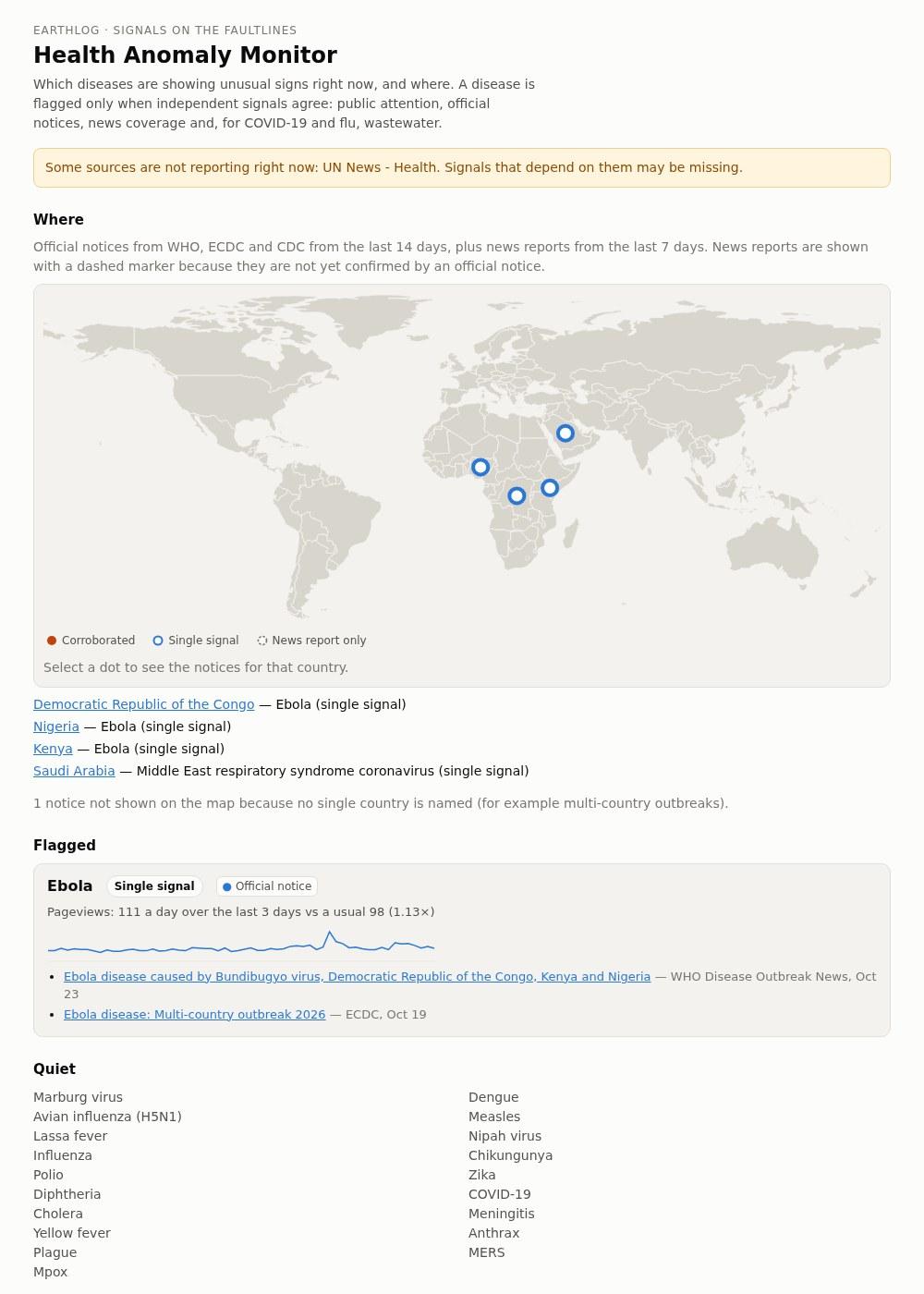Click 'EARTHLOG · SIGNALS ON THE FAULTLINES' header text
The image size is (924, 1294).
165,31
